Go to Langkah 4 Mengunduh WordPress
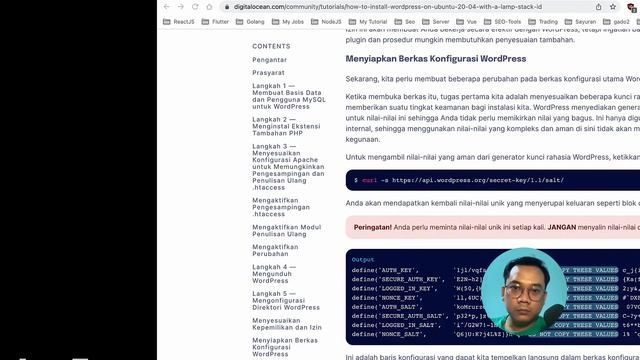This screenshot has height=360, width=640. (x=274, y=274)
